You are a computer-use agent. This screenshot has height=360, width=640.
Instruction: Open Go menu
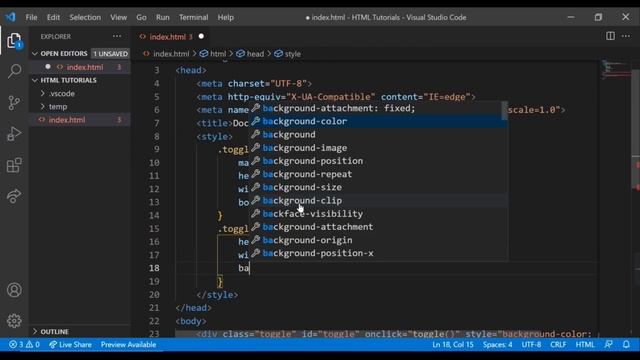[141, 18]
